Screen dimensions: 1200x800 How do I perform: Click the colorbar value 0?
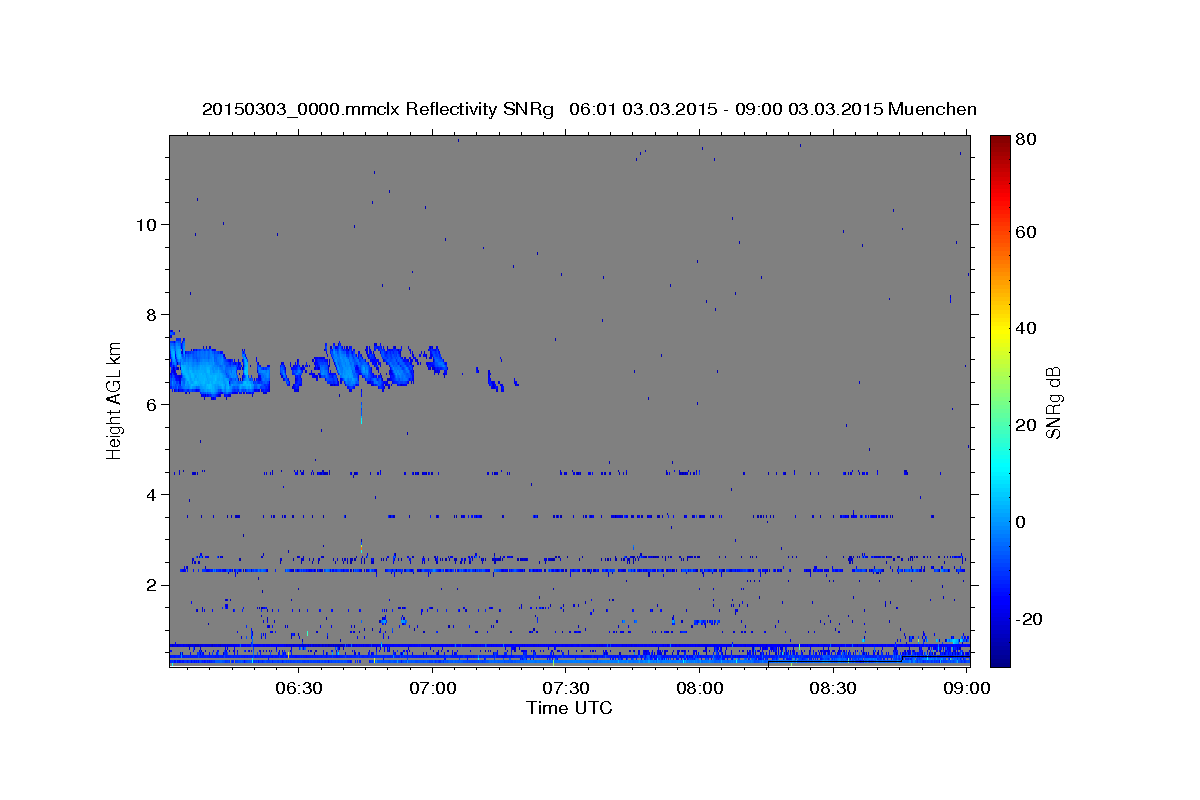pos(1021,522)
